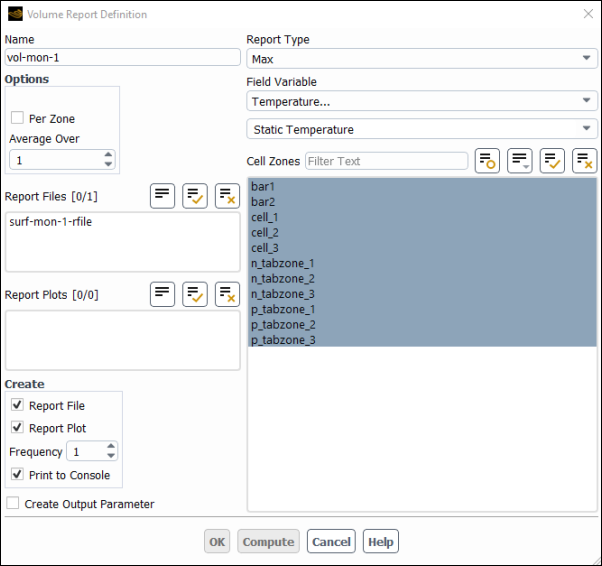This screenshot has width=602, height=566.
Task: Uncheck the Report File checkbox
Action: point(18,406)
